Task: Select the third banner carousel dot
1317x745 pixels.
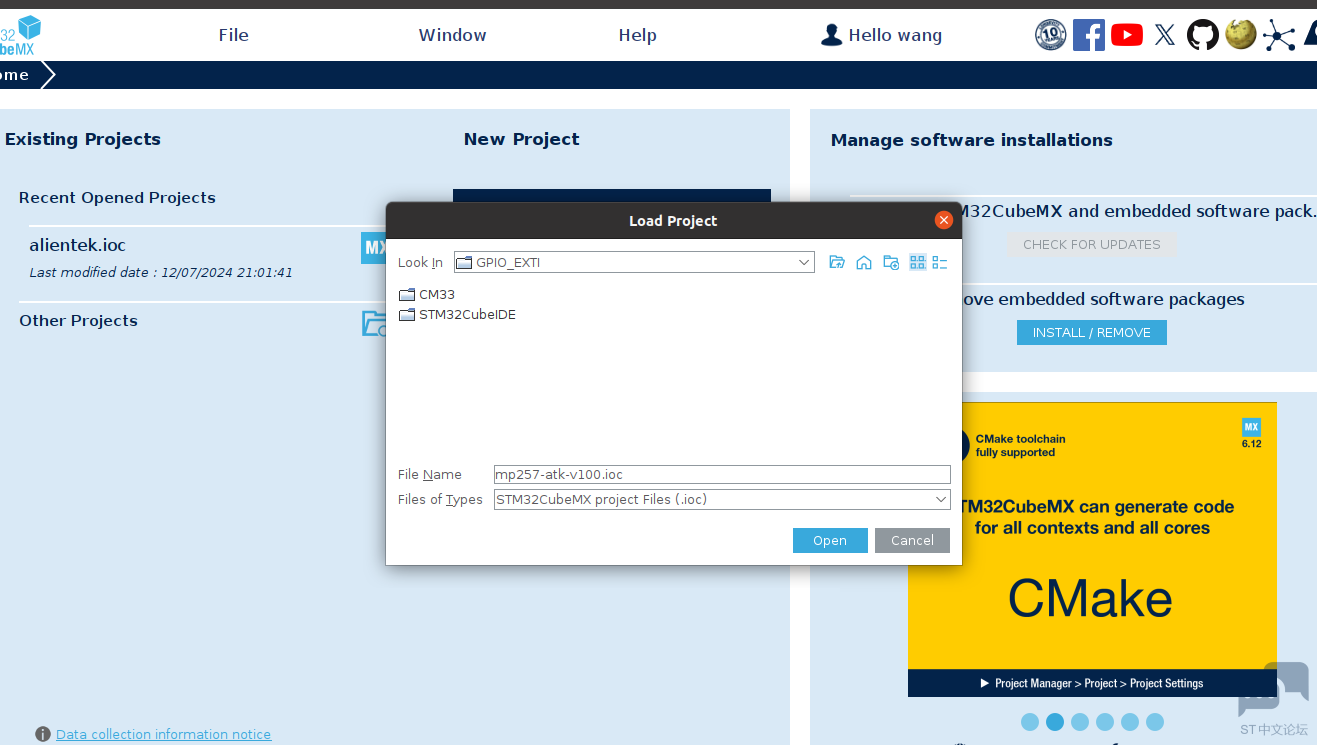Action: (1080, 722)
